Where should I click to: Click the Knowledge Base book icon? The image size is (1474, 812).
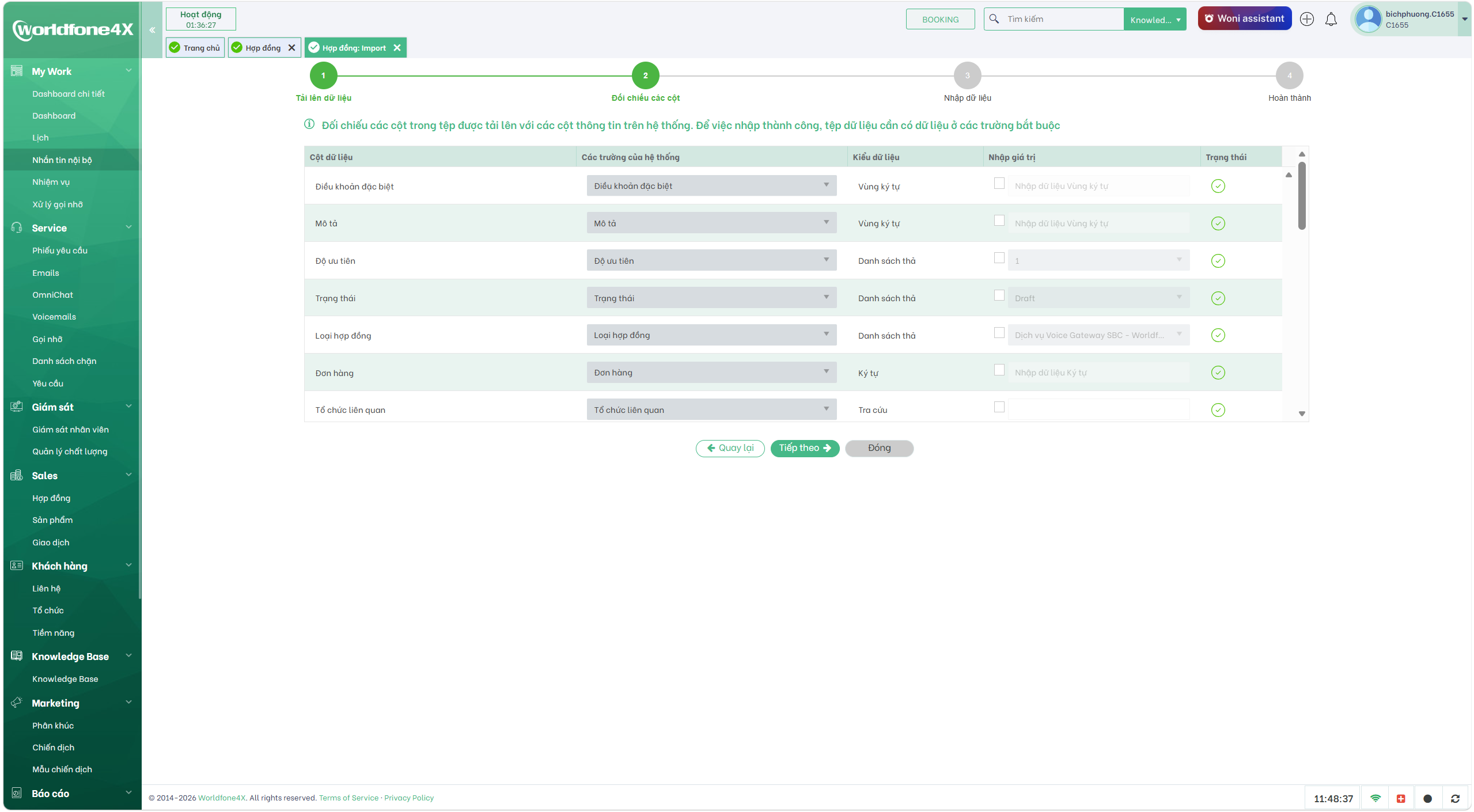(x=17, y=656)
